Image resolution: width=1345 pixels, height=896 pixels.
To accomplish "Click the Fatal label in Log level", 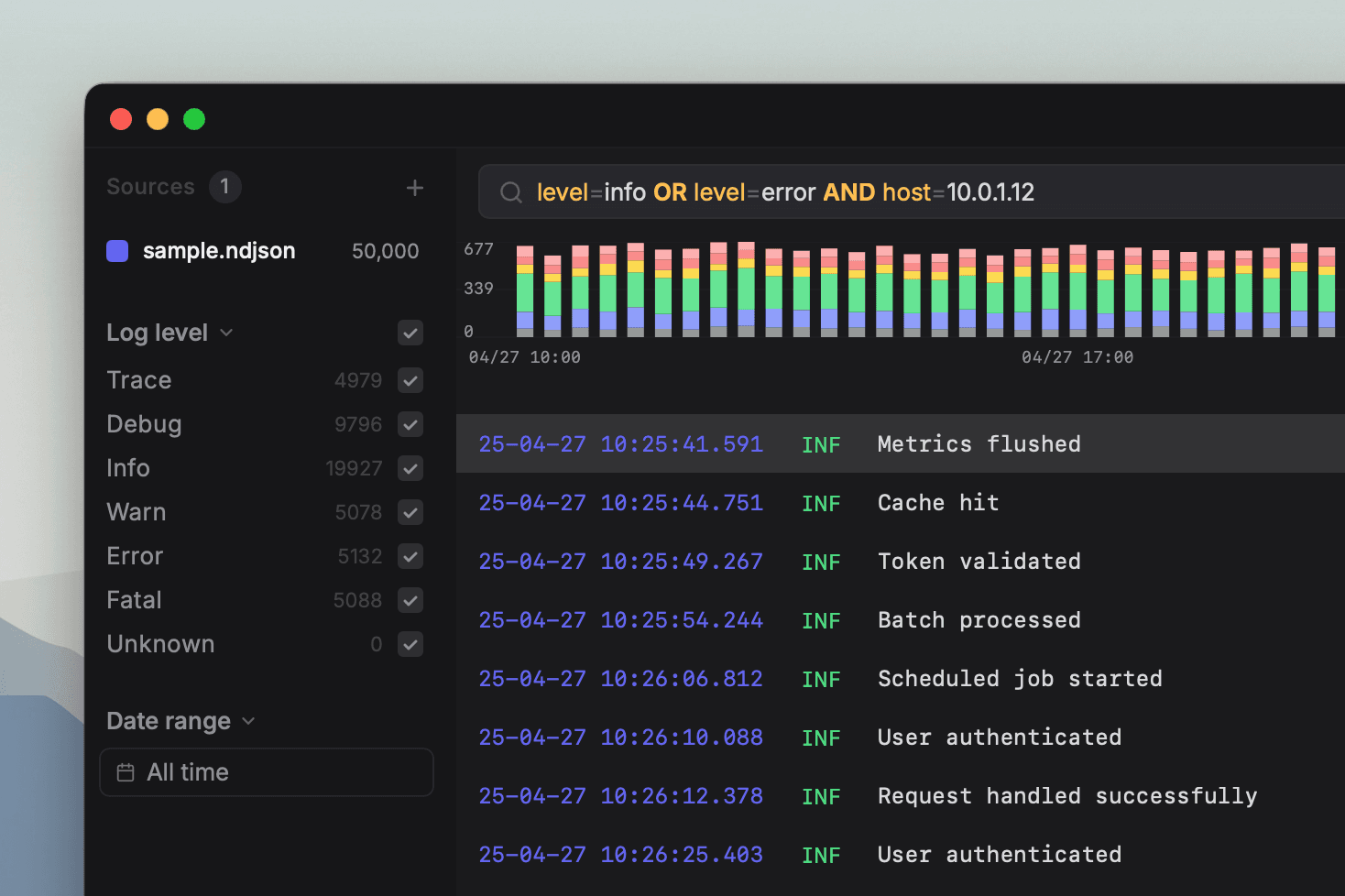I will point(134,600).
